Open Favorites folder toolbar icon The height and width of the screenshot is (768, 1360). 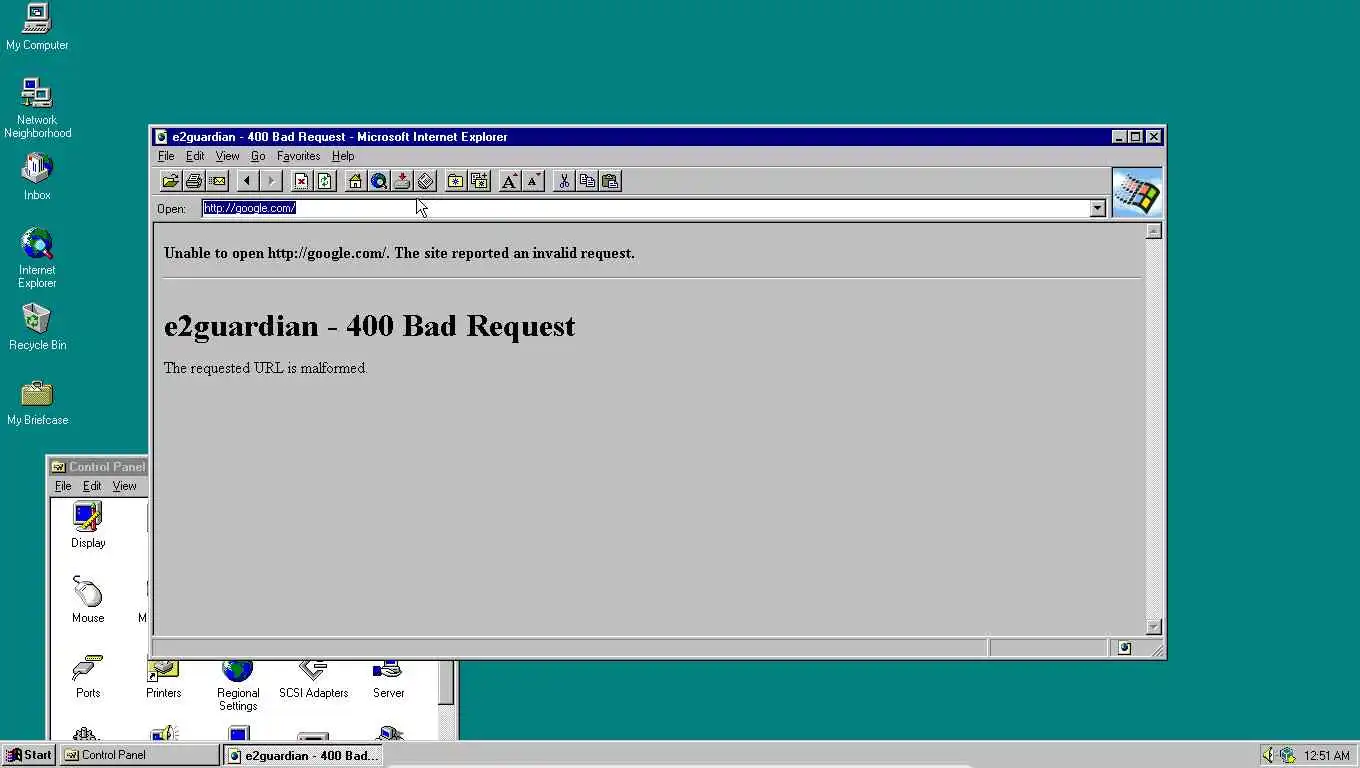456,181
